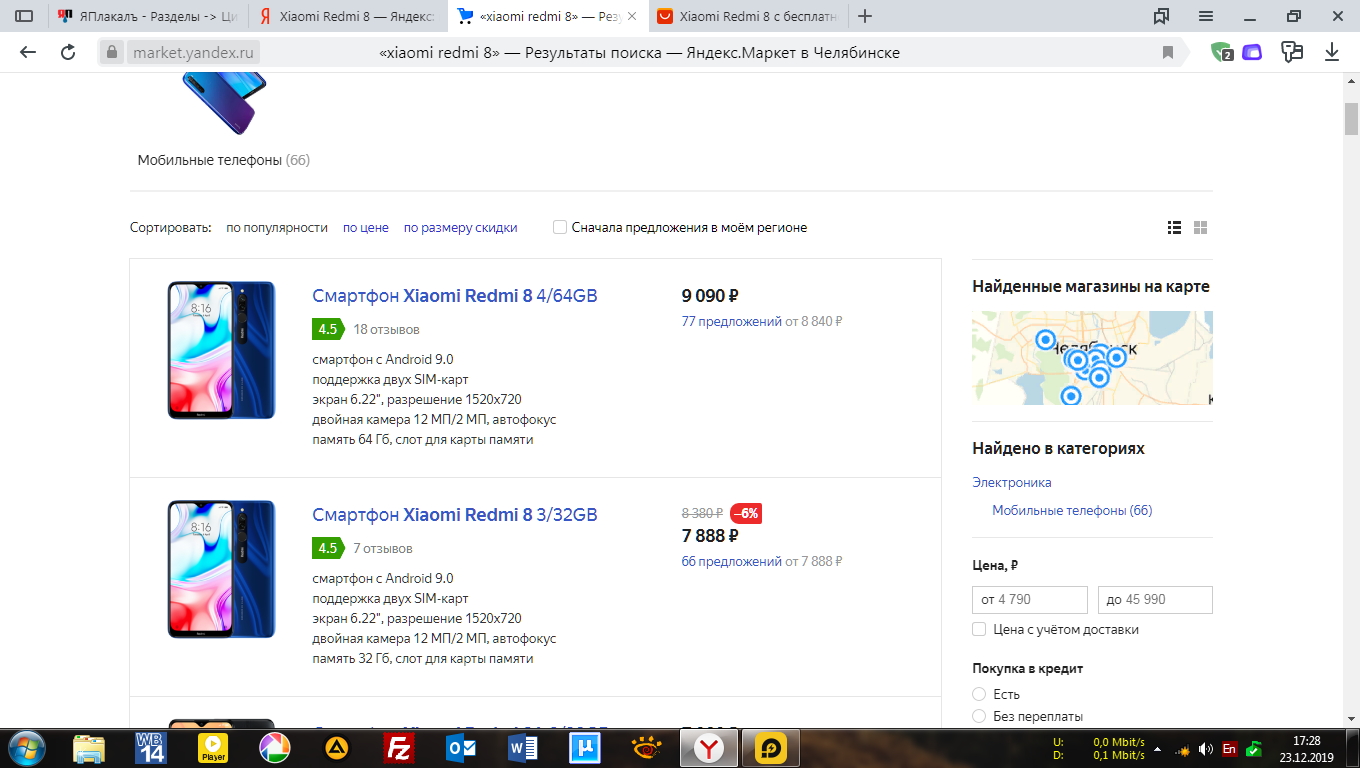
Task: Click the 4.5 rating badge for Redmi 8 3/32GB
Action: coord(328,548)
